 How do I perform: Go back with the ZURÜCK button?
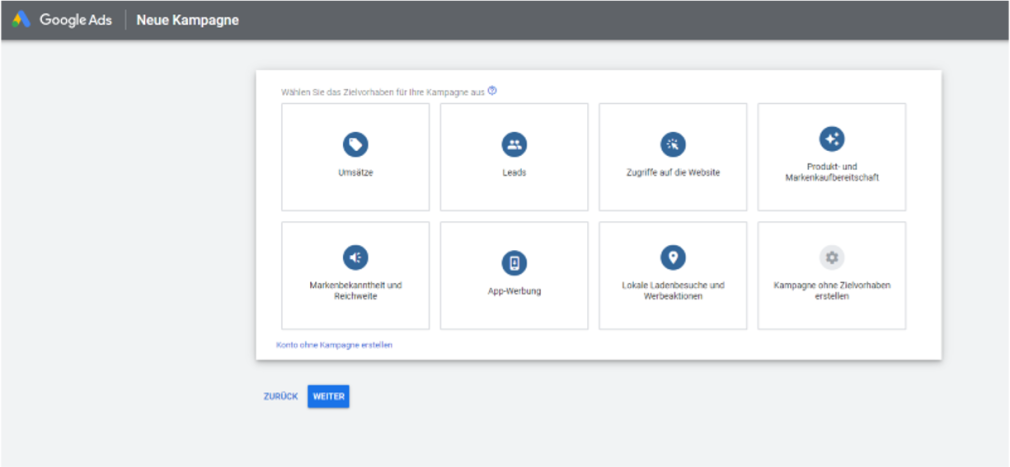click(x=281, y=397)
